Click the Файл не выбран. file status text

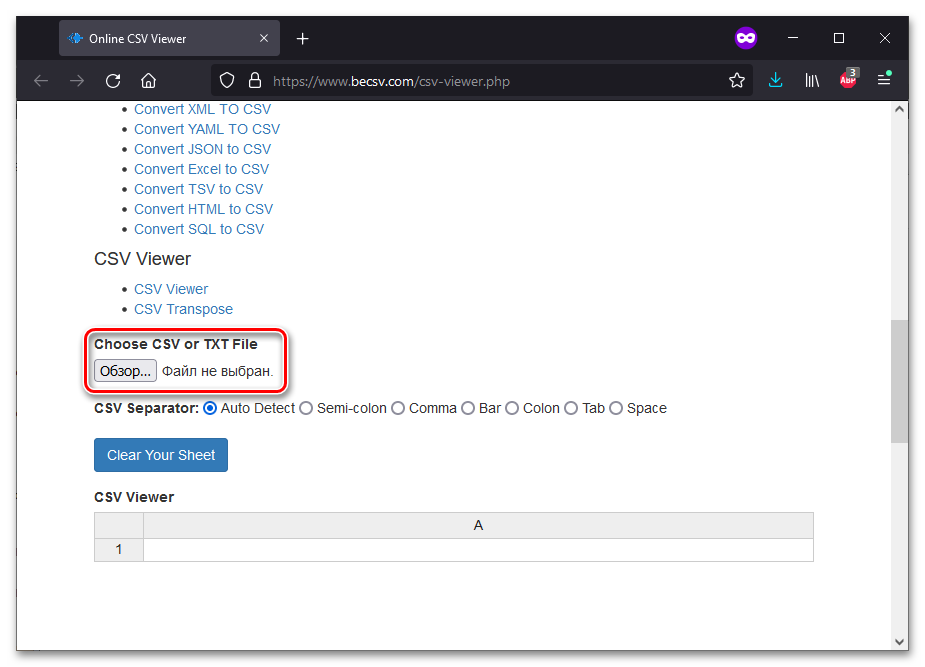(218, 372)
